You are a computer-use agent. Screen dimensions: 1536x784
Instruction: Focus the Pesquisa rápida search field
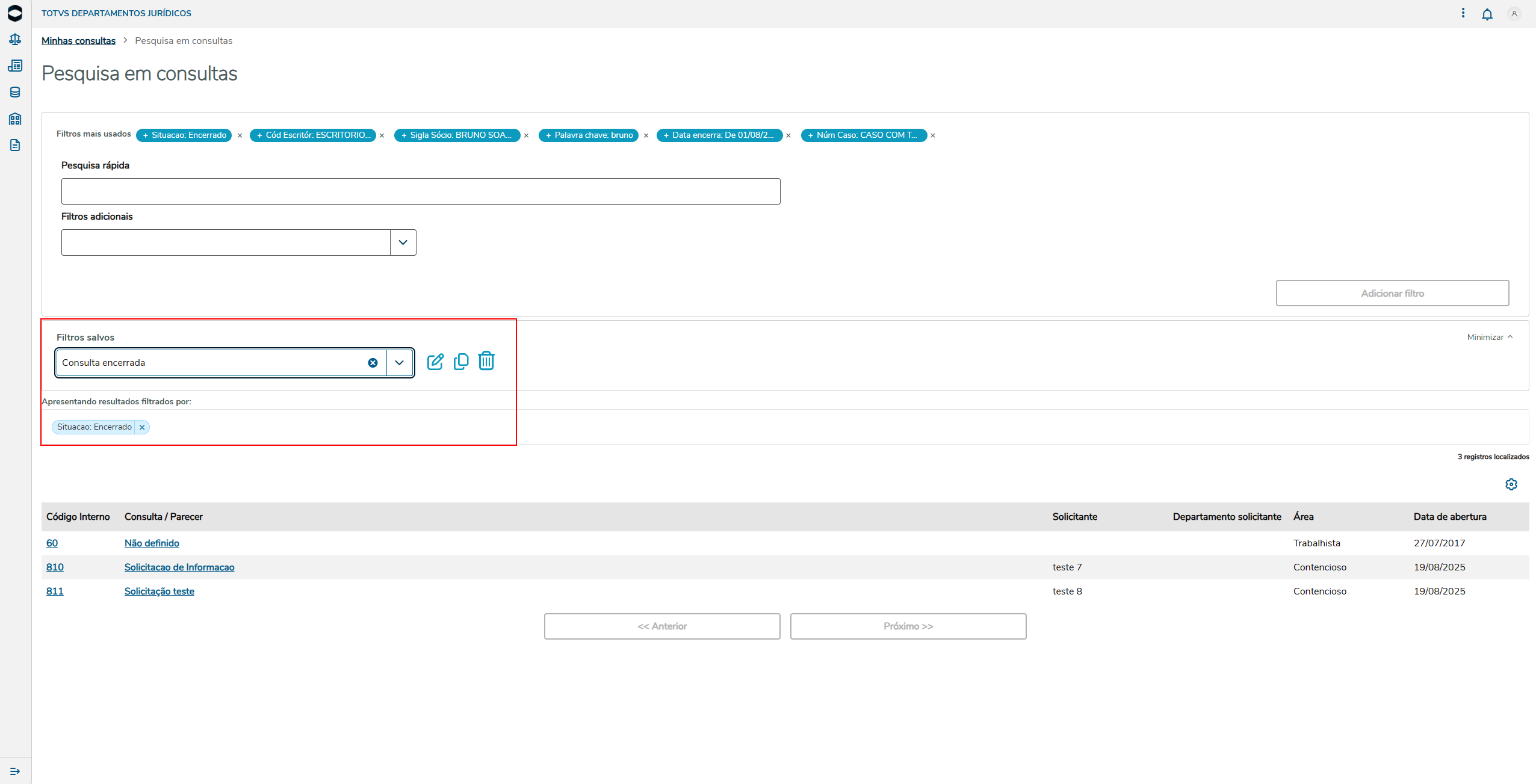click(420, 191)
